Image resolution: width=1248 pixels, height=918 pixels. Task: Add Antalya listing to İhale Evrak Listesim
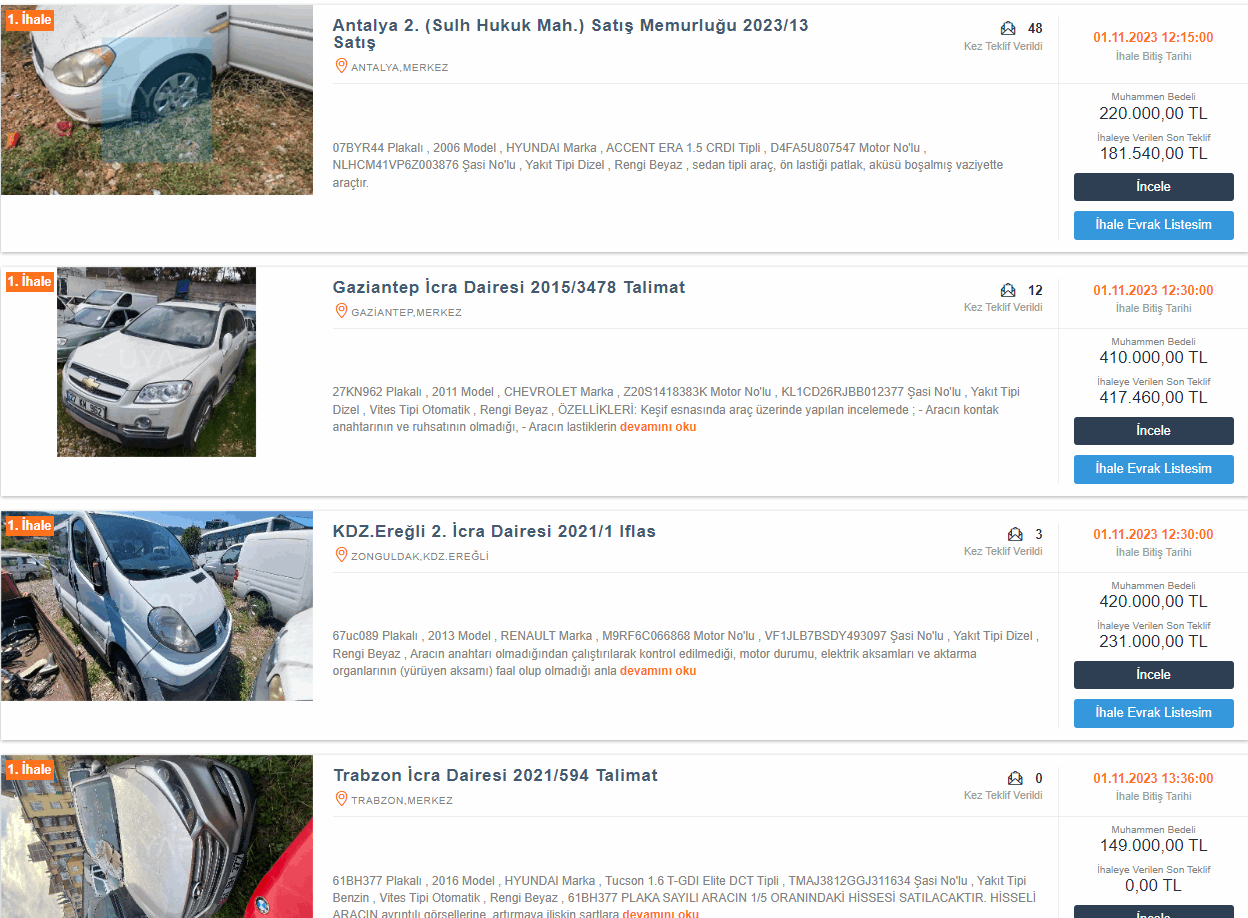1153,225
